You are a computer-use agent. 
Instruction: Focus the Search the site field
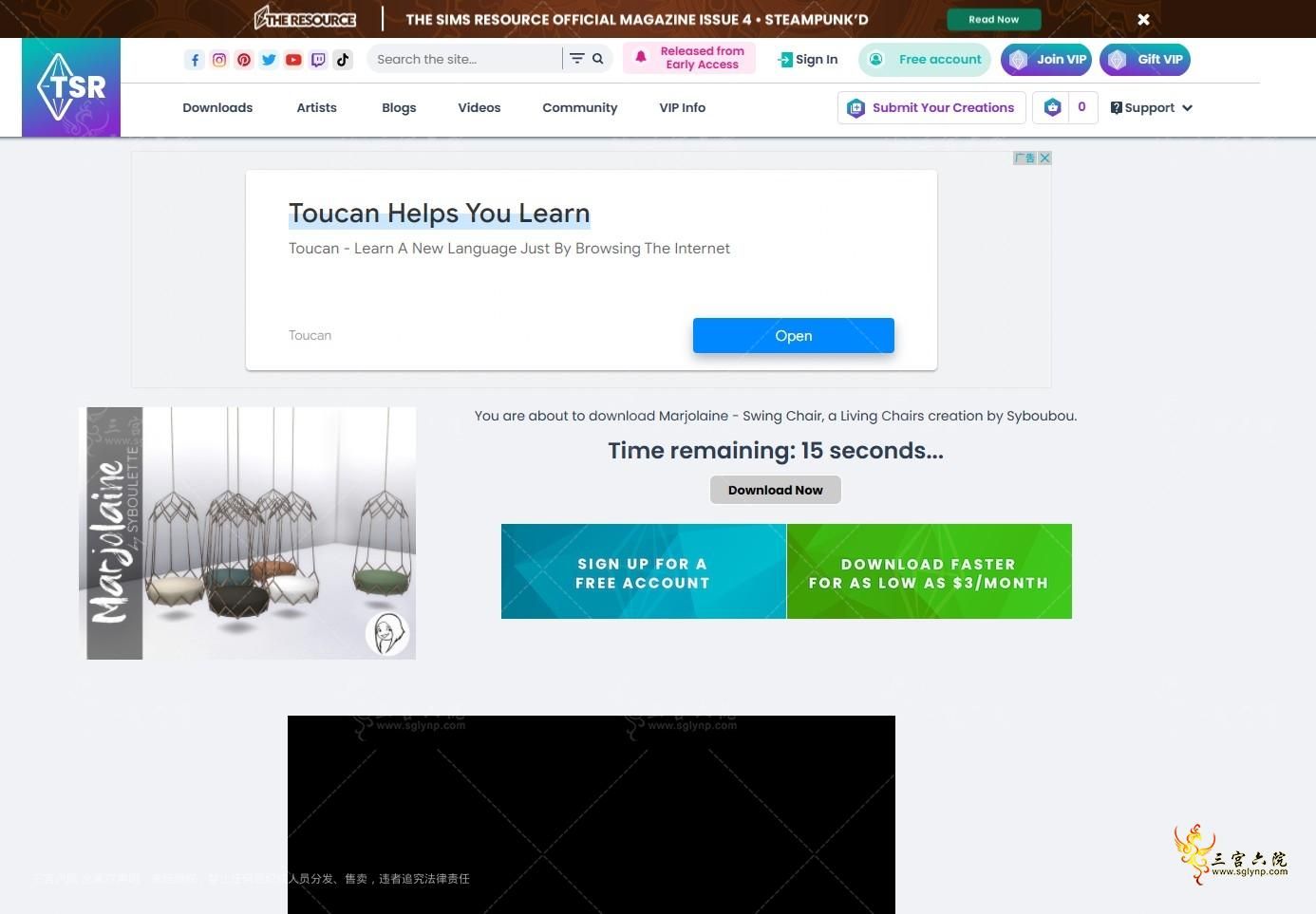click(x=465, y=59)
